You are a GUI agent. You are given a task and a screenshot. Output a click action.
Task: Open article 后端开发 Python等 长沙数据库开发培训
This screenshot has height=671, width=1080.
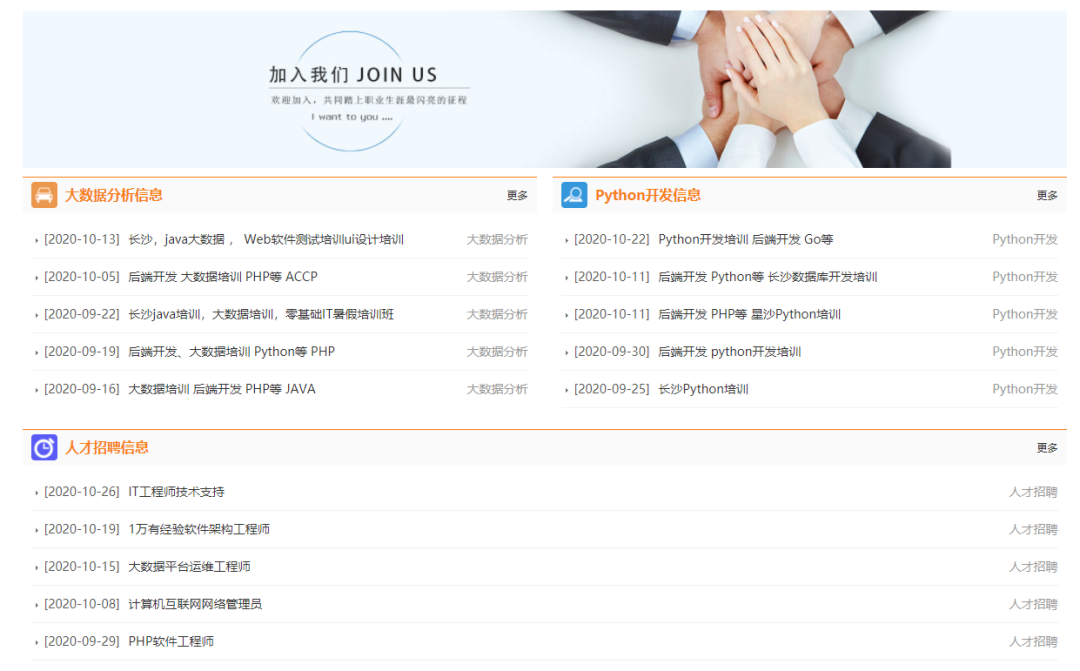click(x=767, y=277)
